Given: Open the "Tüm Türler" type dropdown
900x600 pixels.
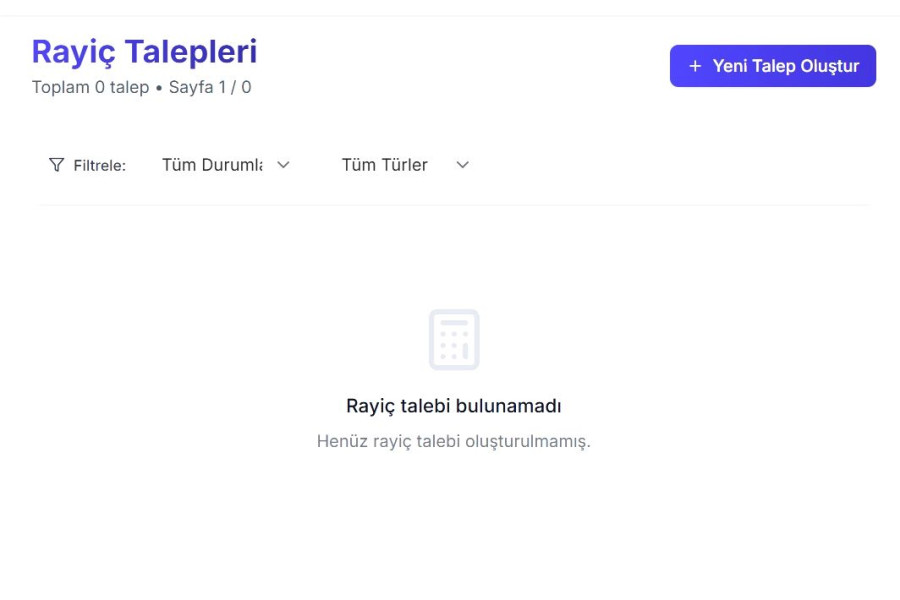Looking at the screenshot, I should [385, 165].
